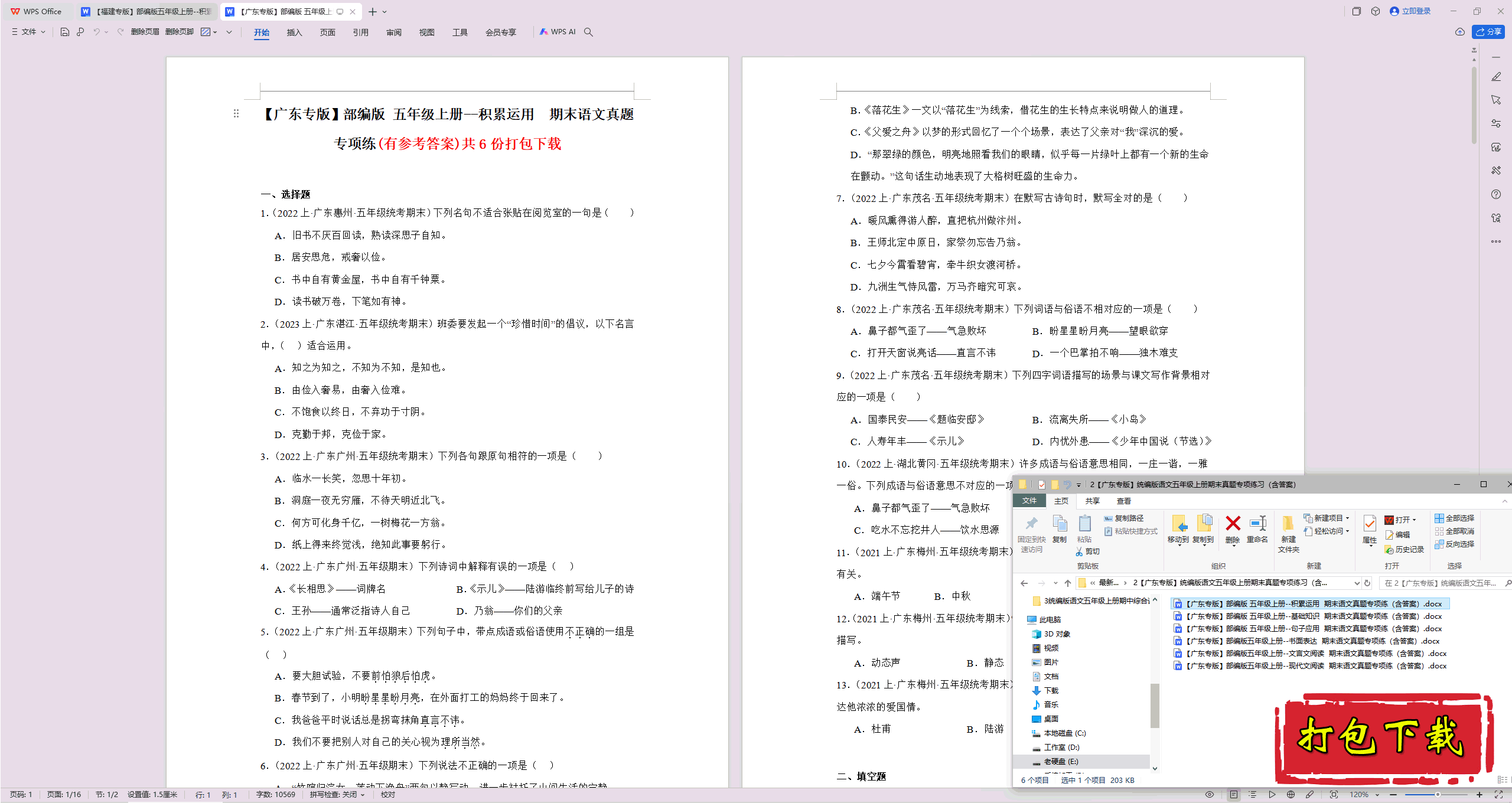
Task: Click the cloud sync icon near Share
Action: click(x=1460, y=32)
